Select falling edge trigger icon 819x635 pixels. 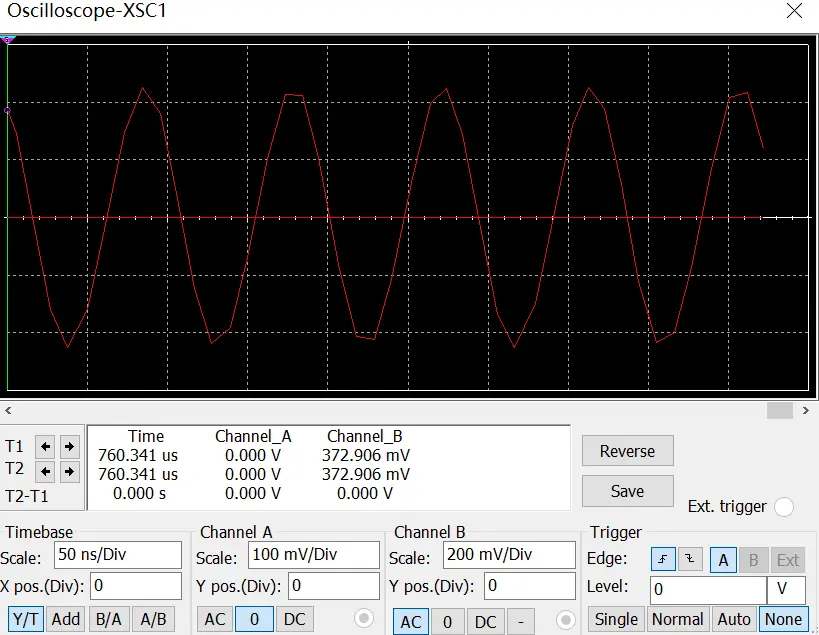pyautogui.click(x=691, y=560)
